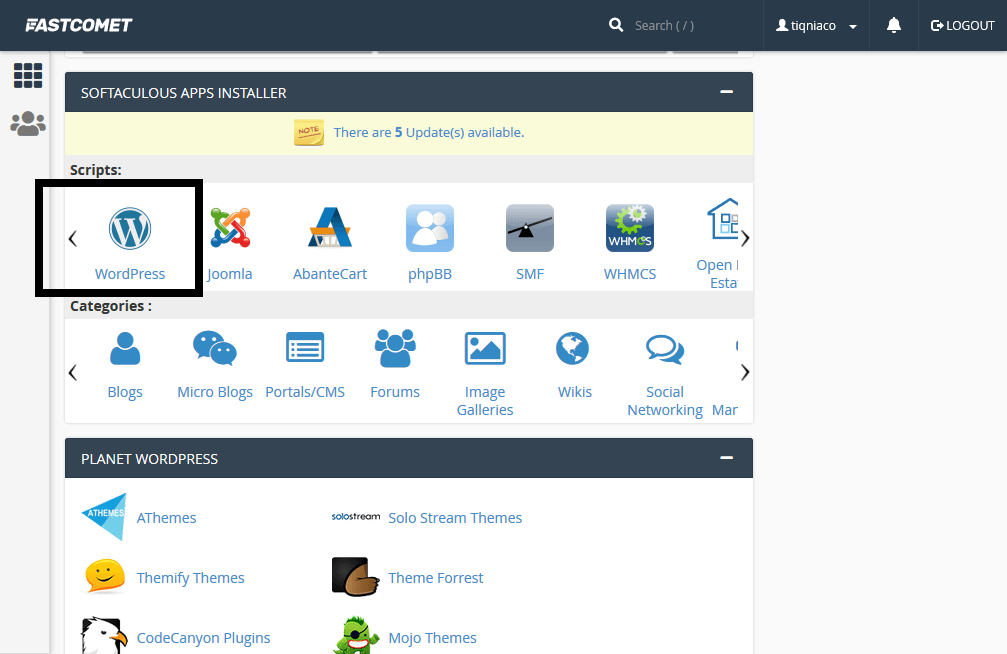Open the Blogs category icon
Viewport: 1007px width, 654px height.
(125, 350)
